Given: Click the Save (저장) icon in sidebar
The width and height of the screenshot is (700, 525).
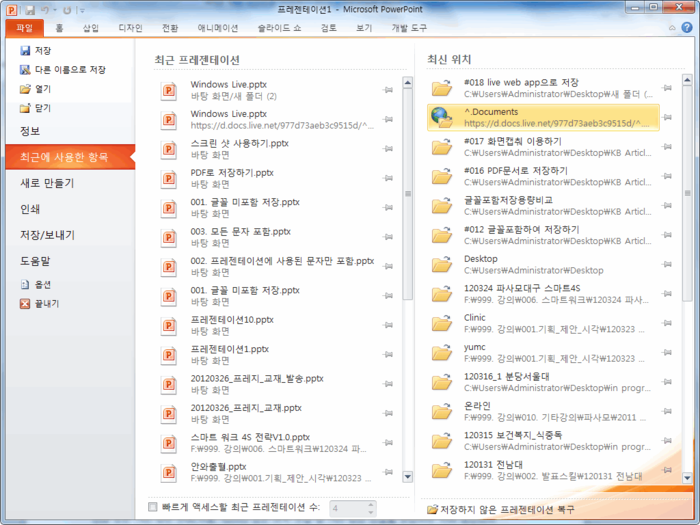Looking at the screenshot, I should point(25,51).
